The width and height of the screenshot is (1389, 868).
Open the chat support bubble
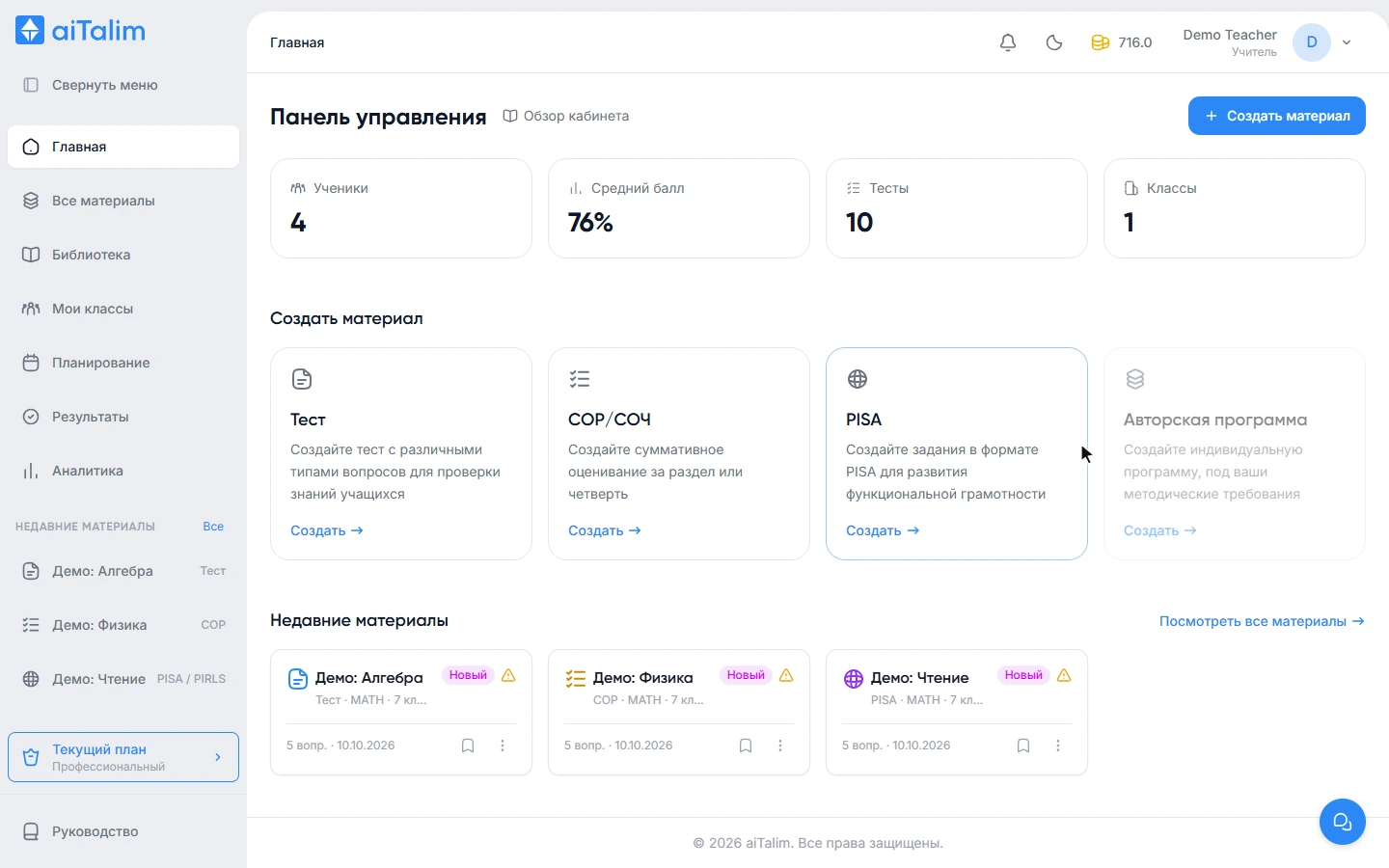click(x=1343, y=822)
